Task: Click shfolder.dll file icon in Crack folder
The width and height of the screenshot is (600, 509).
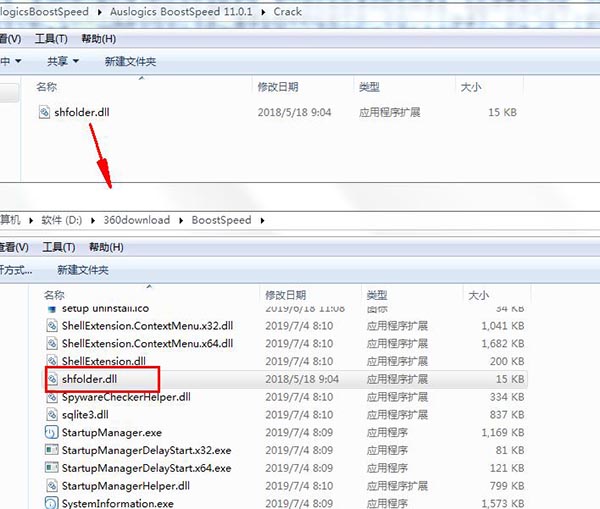Action: point(44,112)
